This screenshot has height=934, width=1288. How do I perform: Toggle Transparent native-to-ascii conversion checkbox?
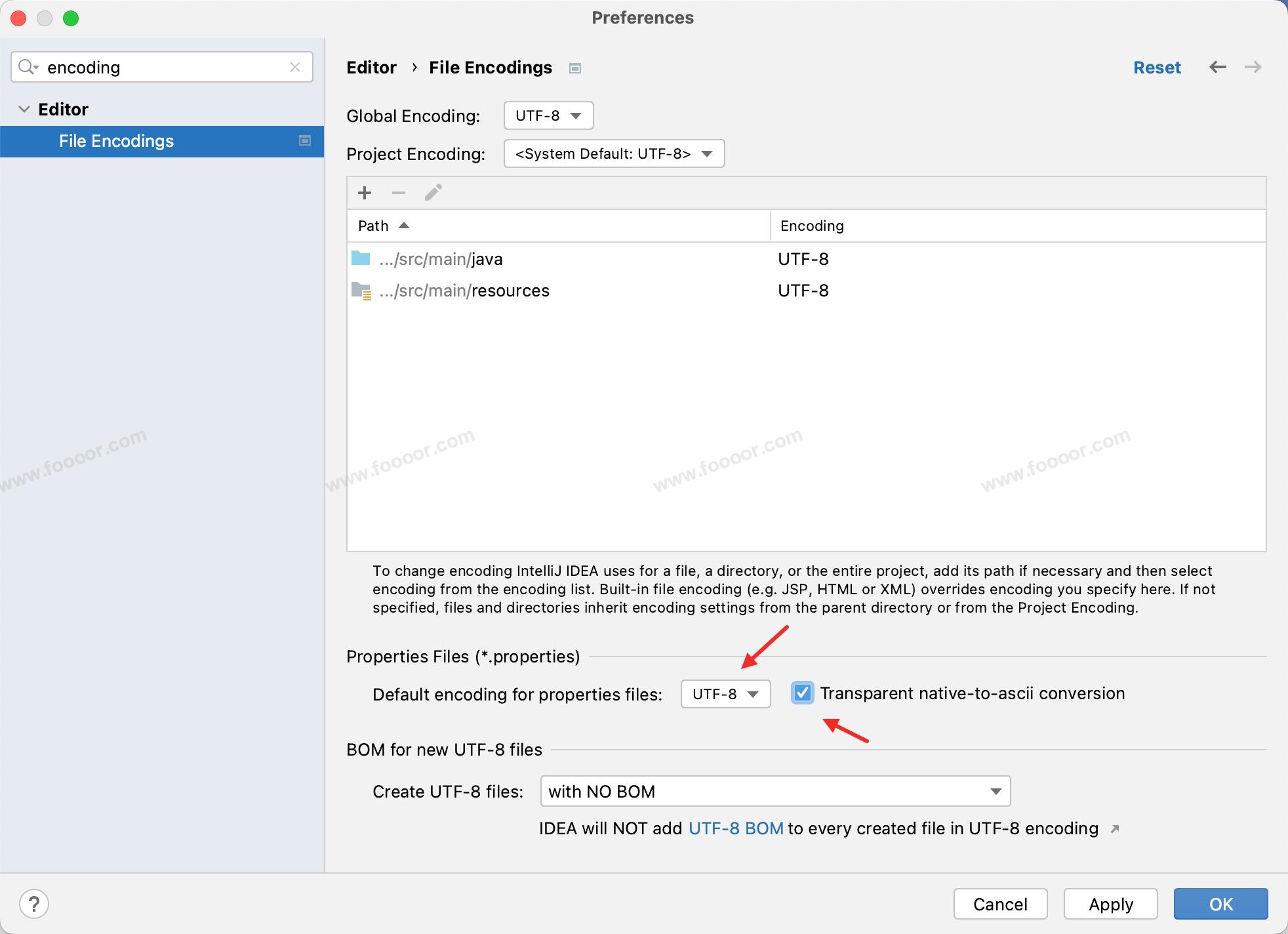(x=802, y=693)
